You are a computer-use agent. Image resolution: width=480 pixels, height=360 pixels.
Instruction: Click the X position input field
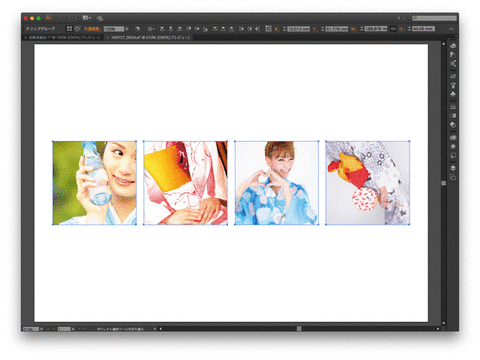(299, 29)
